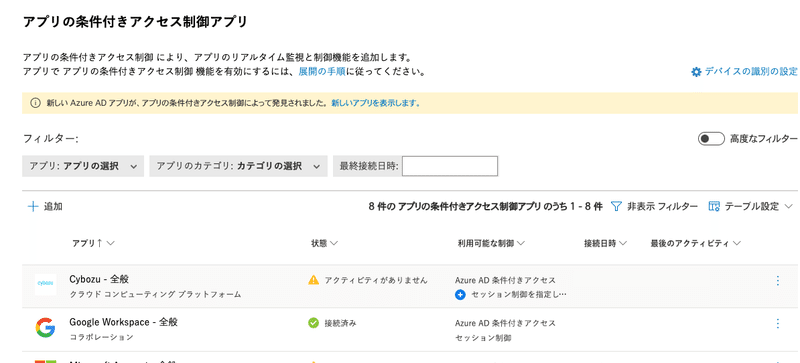This screenshot has width=800, height=363.
Task: Open the 展開の手順 link
Action: point(322,72)
